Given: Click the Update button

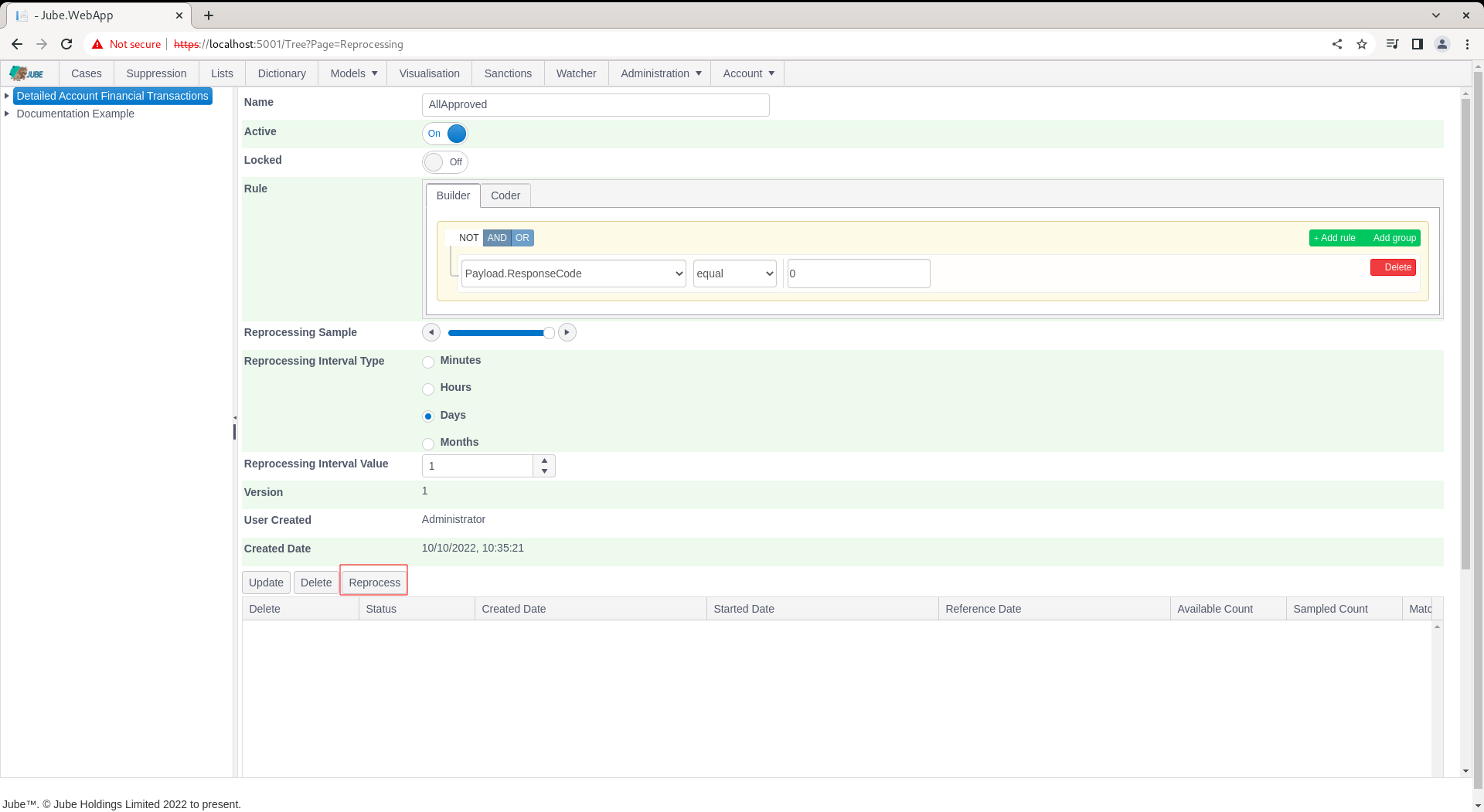Looking at the screenshot, I should pyautogui.click(x=266, y=583).
